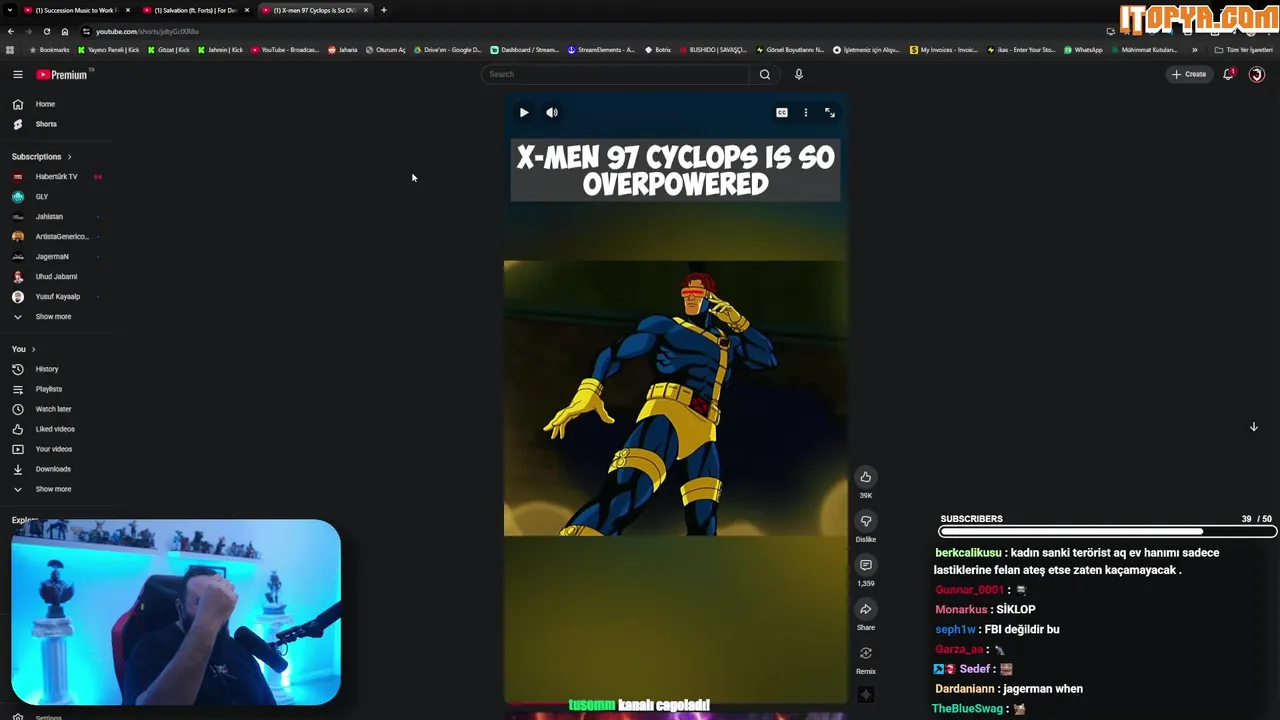
Task: Expand the Subscriptions section header
Action: point(41,156)
